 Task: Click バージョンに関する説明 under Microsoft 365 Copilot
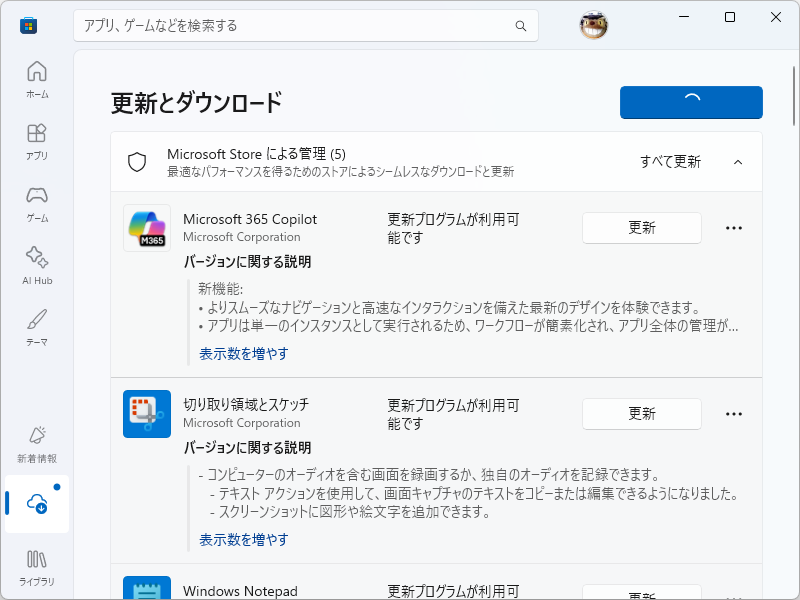(x=247, y=262)
